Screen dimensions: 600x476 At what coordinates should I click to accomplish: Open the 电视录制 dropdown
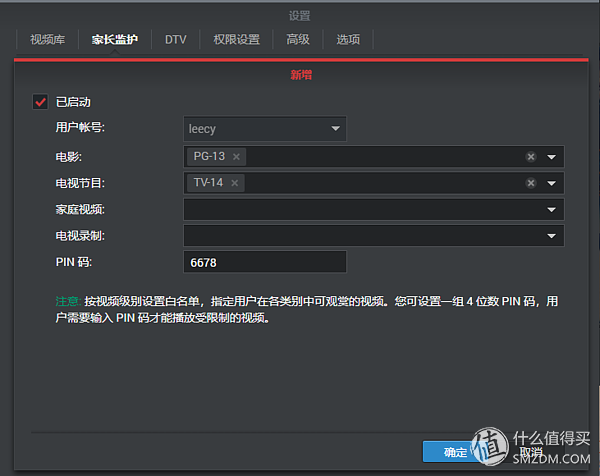373,236
